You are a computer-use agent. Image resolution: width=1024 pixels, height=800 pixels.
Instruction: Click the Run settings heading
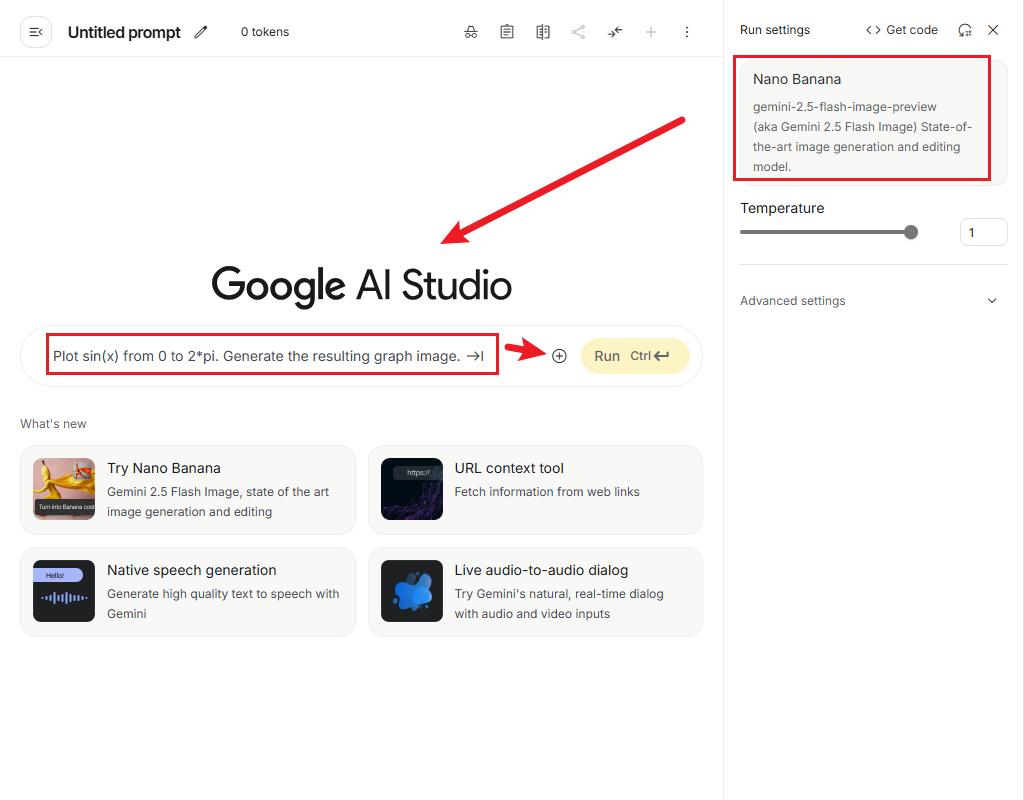tap(775, 30)
